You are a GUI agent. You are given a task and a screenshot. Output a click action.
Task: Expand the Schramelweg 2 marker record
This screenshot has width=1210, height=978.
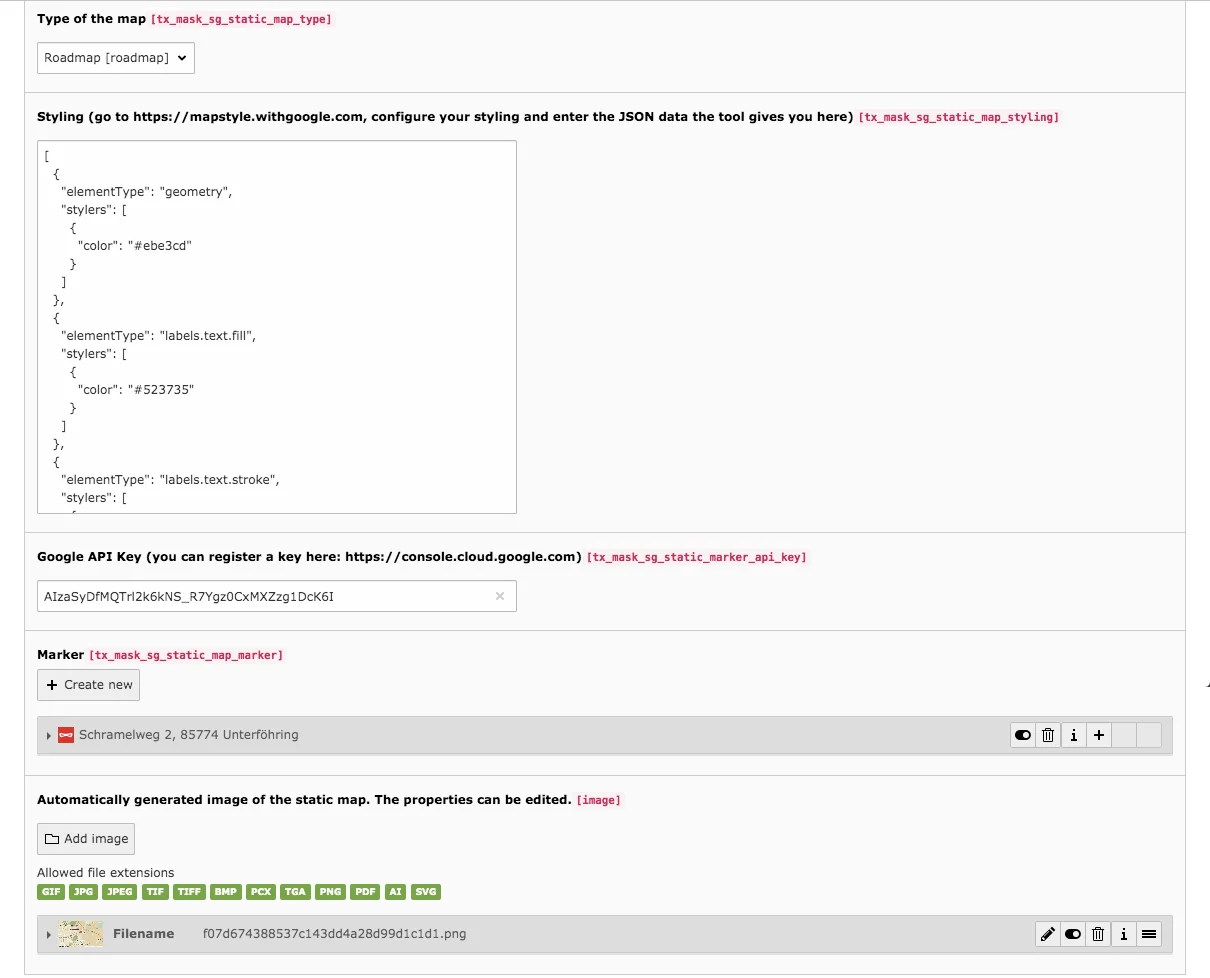(x=49, y=735)
